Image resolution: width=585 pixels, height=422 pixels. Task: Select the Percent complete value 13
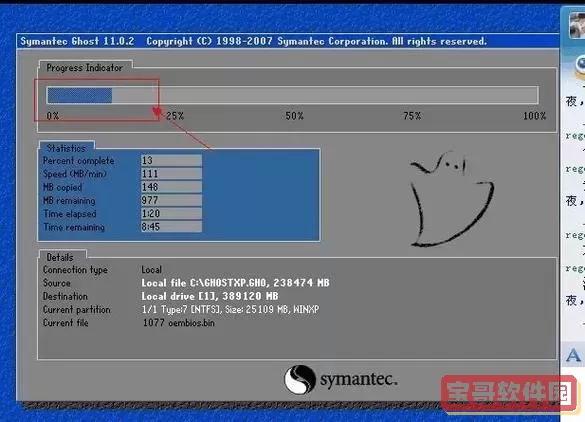171,160
